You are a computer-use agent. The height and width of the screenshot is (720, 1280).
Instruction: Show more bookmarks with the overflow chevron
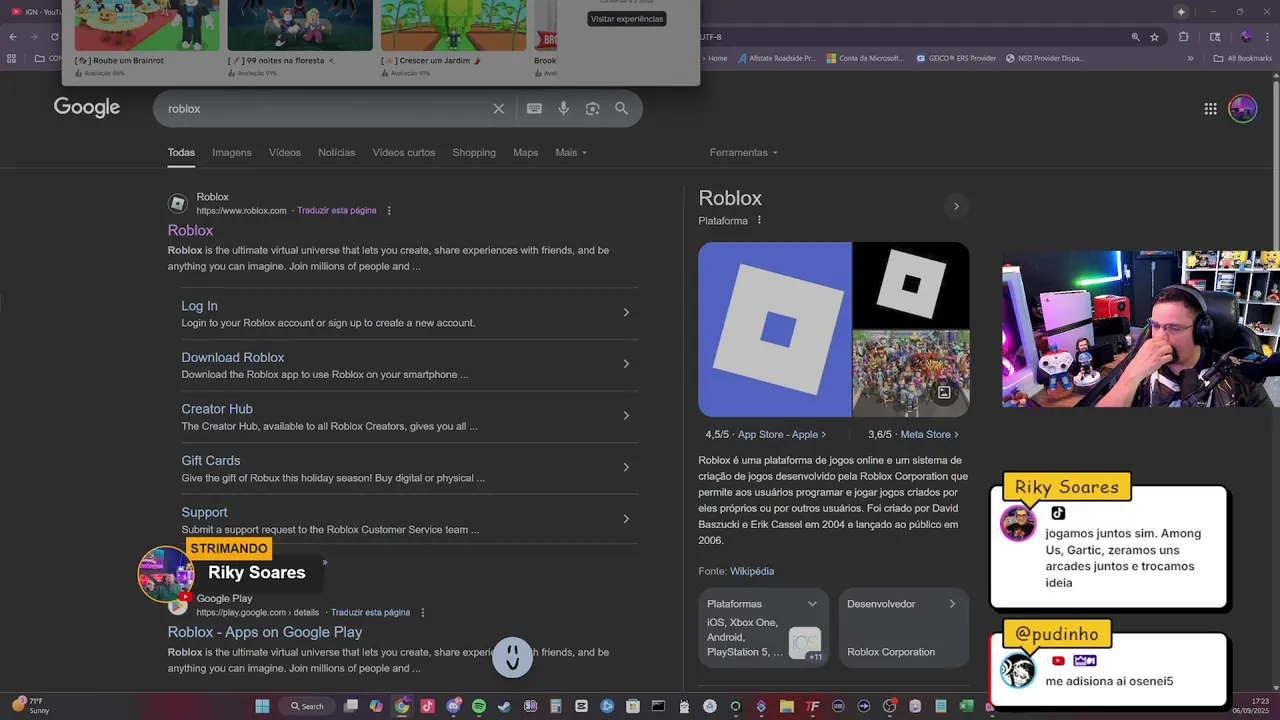1190,59
